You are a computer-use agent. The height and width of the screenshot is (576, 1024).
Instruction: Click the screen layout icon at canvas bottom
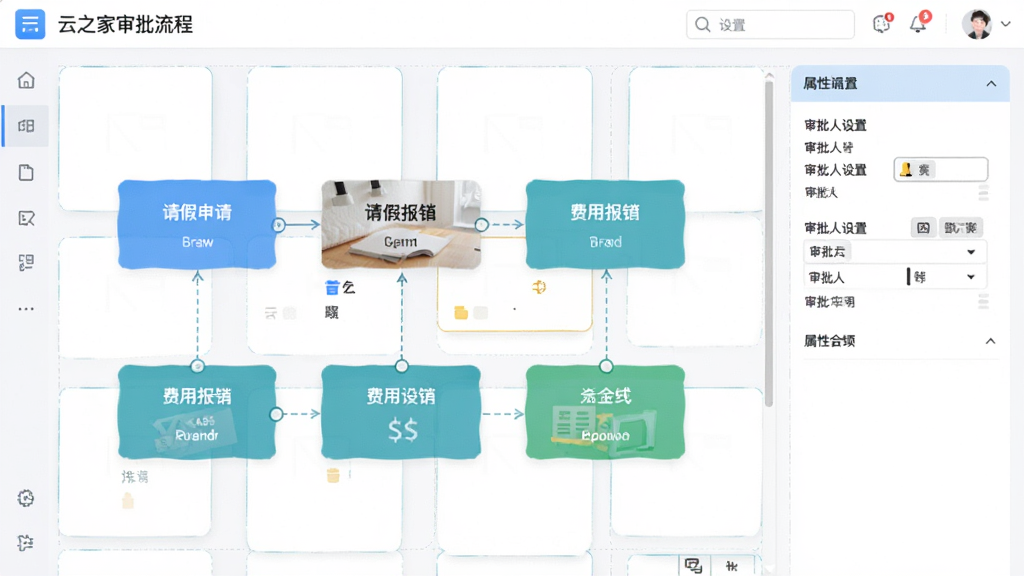pos(694,566)
